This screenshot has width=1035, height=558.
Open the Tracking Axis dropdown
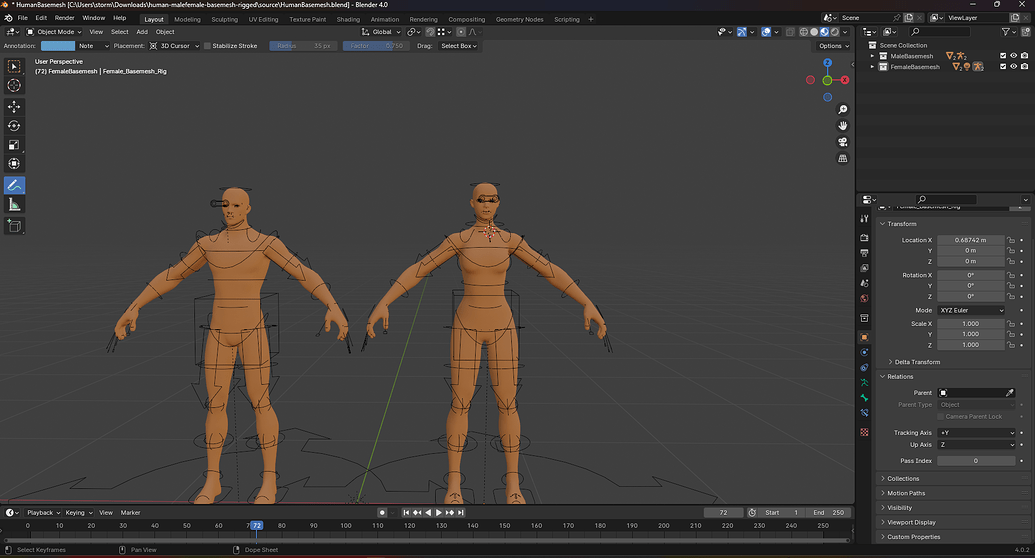pos(976,433)
